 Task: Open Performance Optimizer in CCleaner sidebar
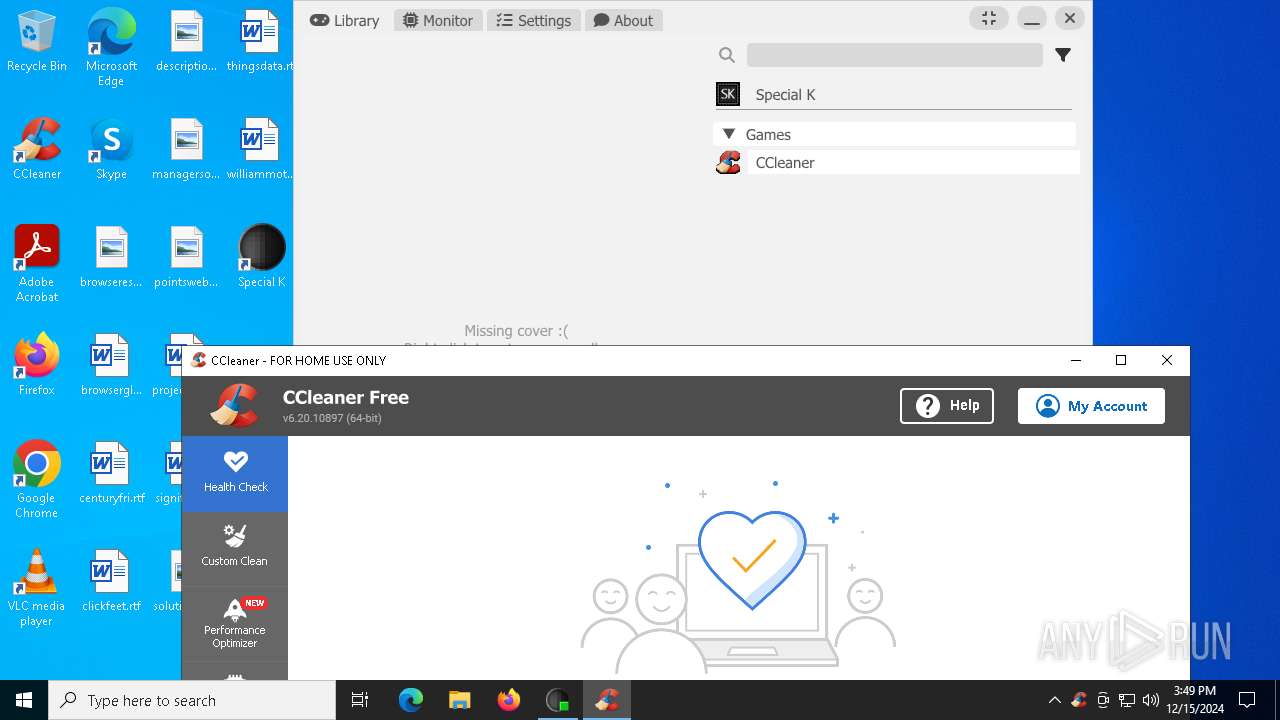tap(235, 623)
